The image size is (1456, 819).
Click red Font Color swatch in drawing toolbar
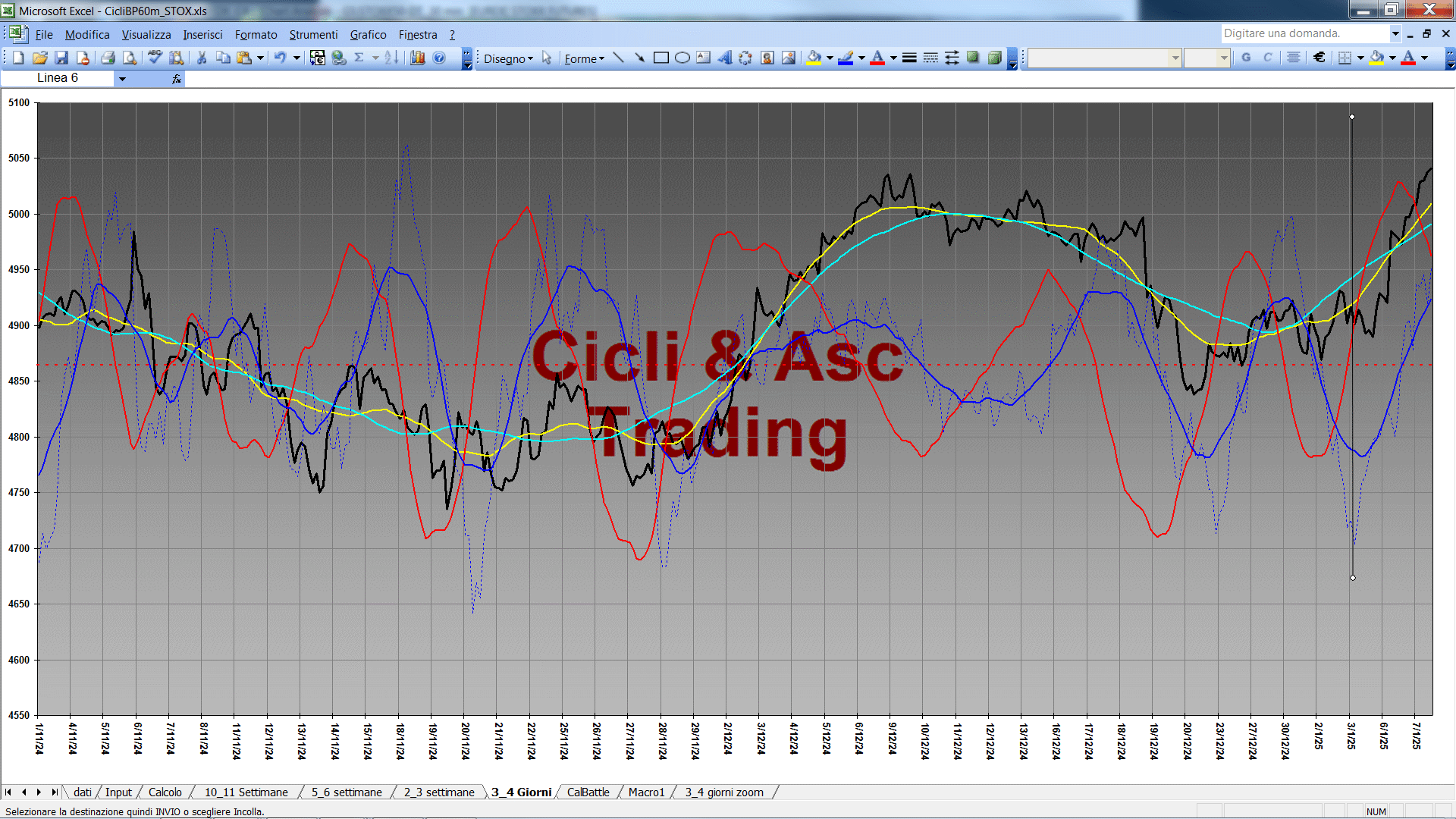(877, 58)
